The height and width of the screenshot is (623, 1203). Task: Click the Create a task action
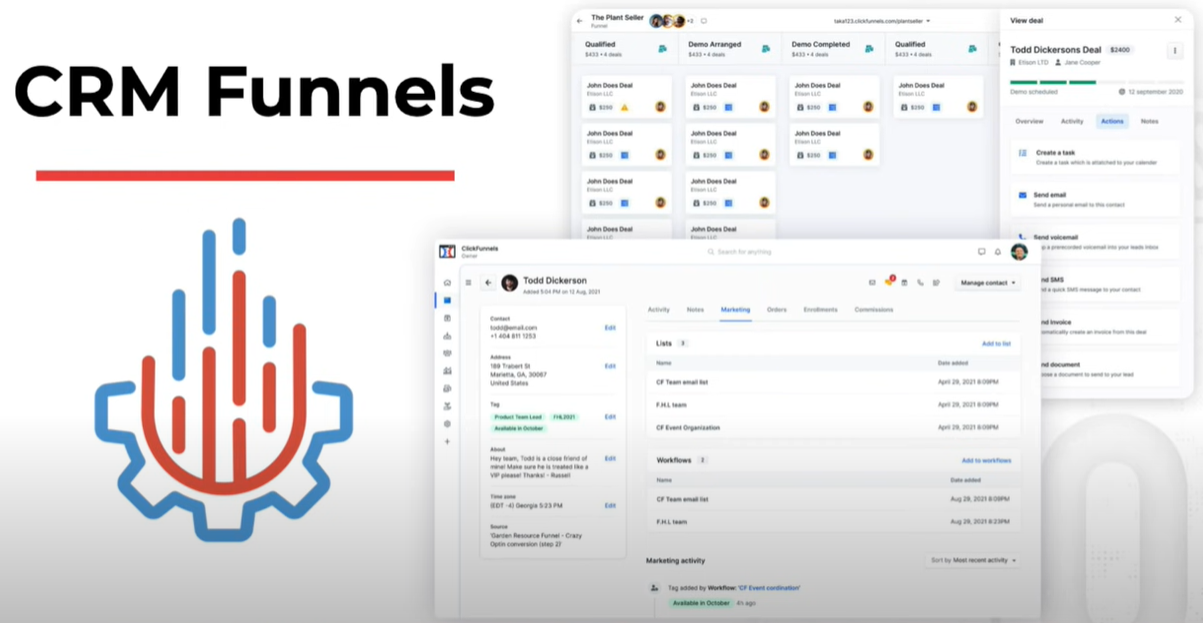pos(1095,157)
